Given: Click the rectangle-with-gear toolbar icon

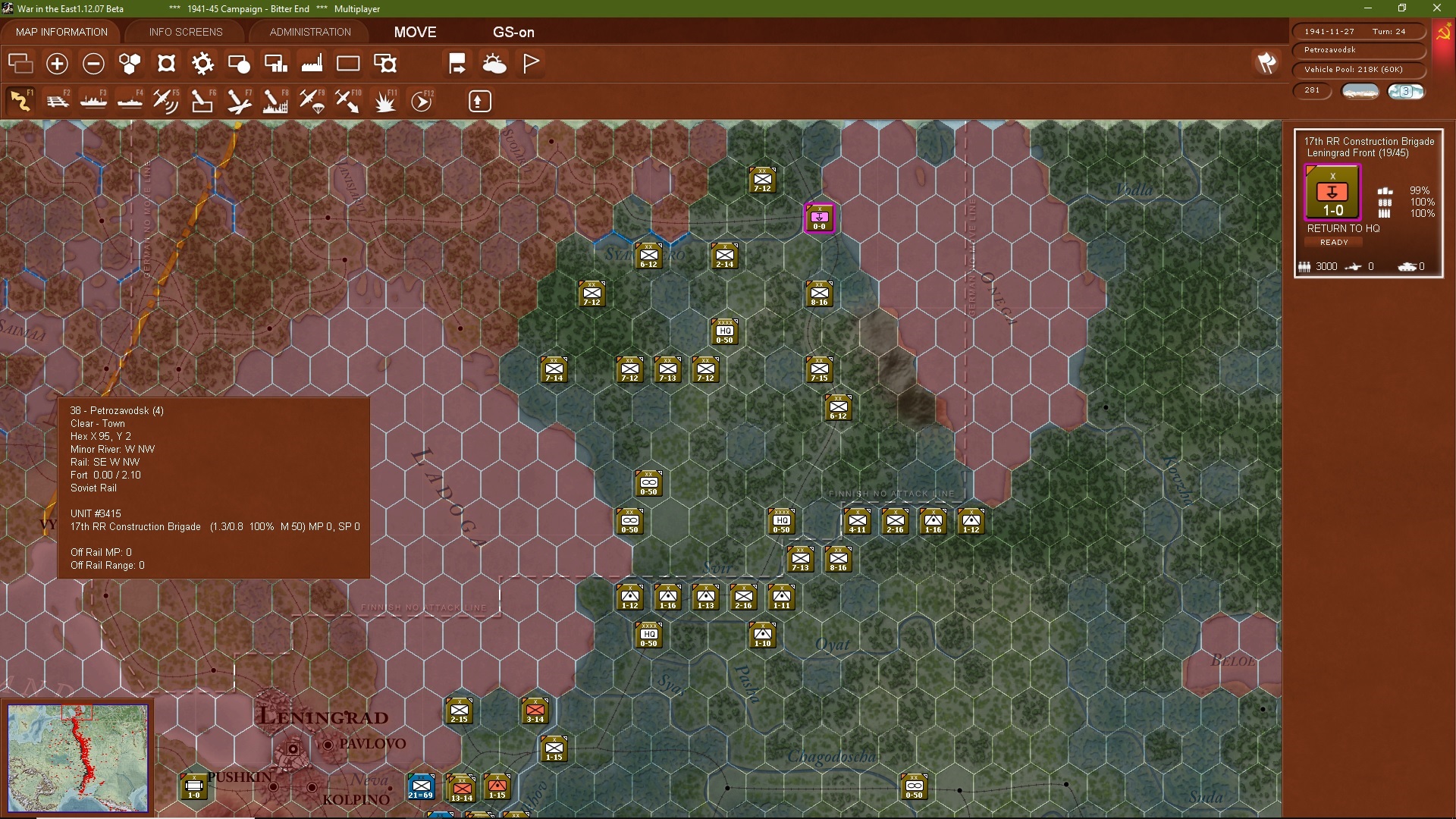Looking at the screenshot, I should tap(385, 64).
